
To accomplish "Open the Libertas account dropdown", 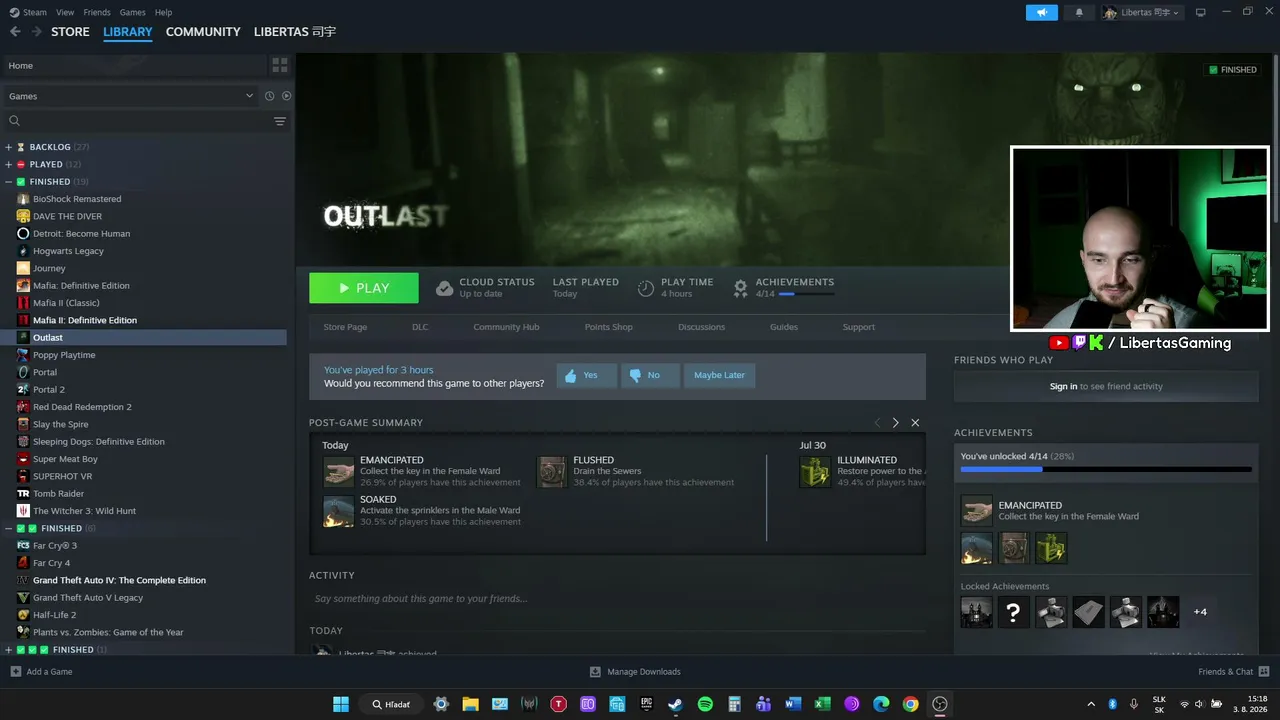I will point(1141,12).
